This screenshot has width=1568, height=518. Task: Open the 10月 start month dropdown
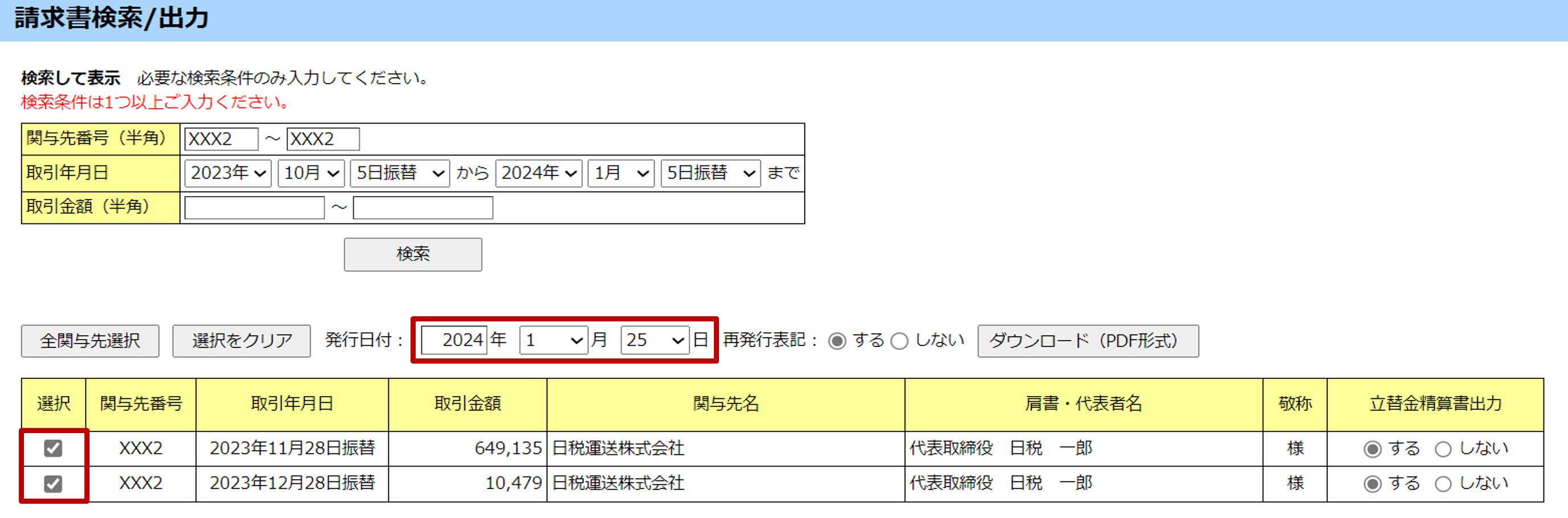[x=310, y=173]
